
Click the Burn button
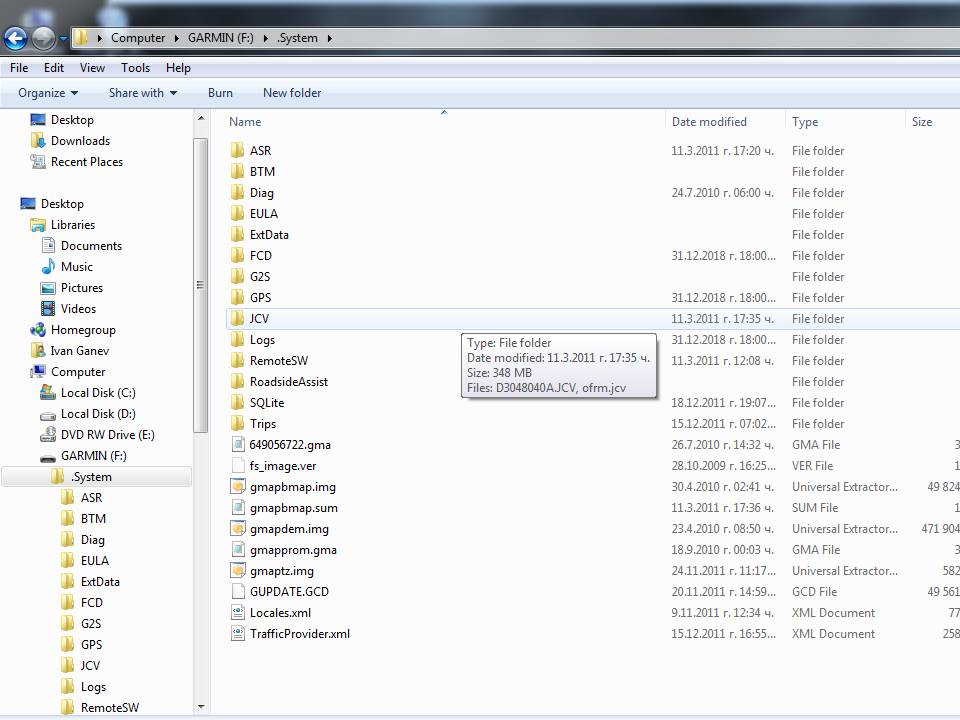220,93
